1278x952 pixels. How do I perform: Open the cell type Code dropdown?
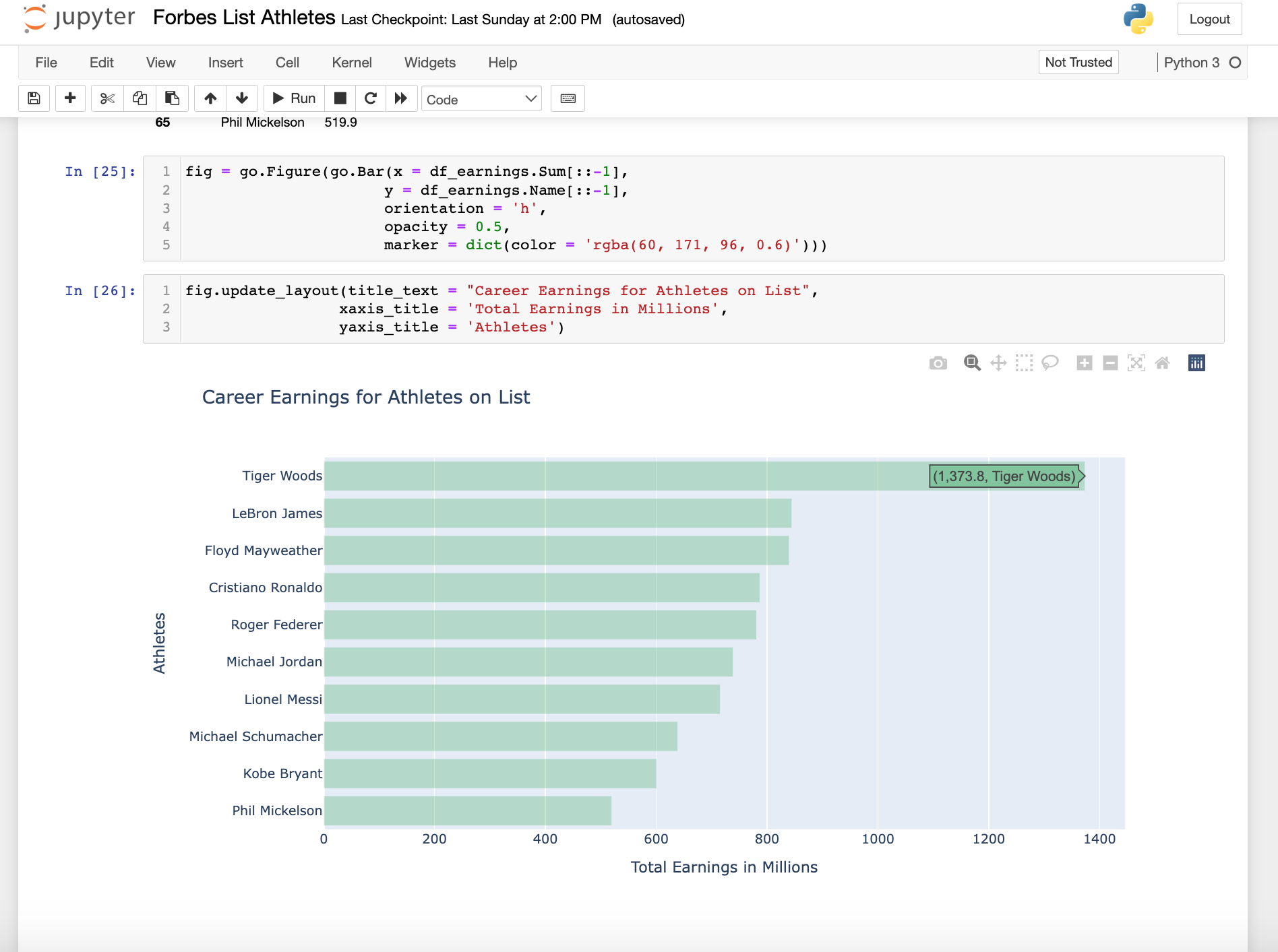(481, 99)
